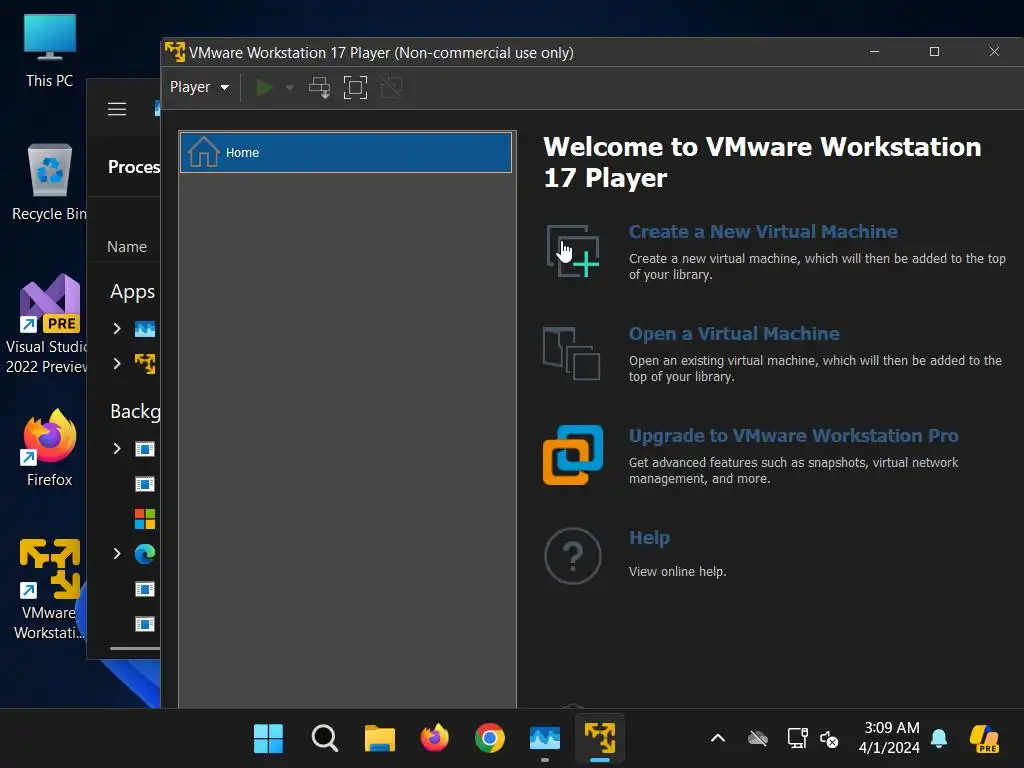Open the Player menu dropdown
Screen dimensions: 1024x768
[x=199, y=87]
